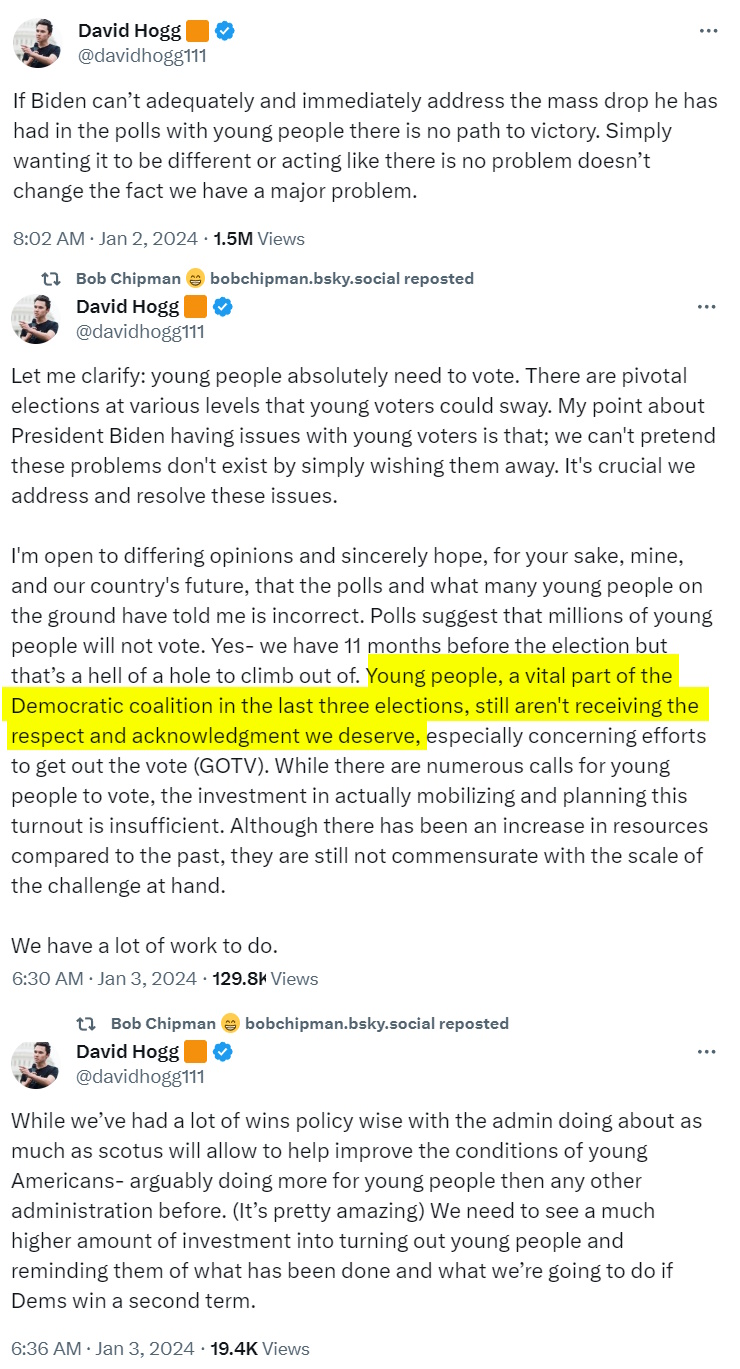Viewport: 740px width, 1369px height.
Task: Open the @davidhogg111 handle on the last tweet
Action: click(141, 1076)
